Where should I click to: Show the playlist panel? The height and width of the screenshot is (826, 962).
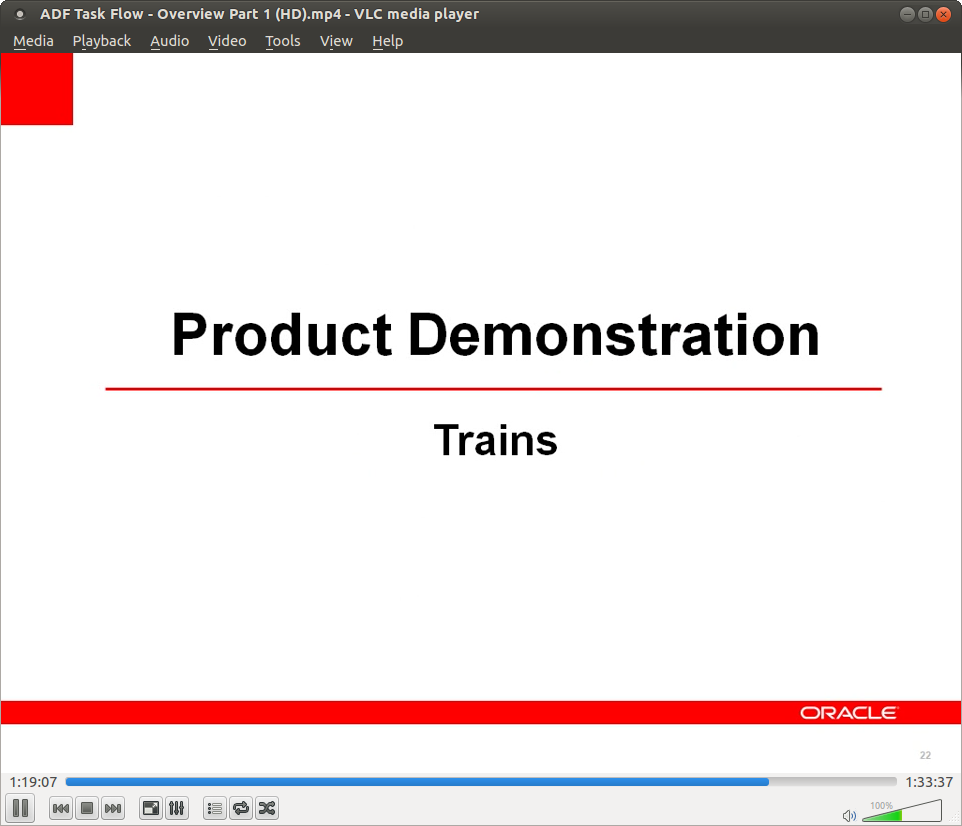(214, 808)
